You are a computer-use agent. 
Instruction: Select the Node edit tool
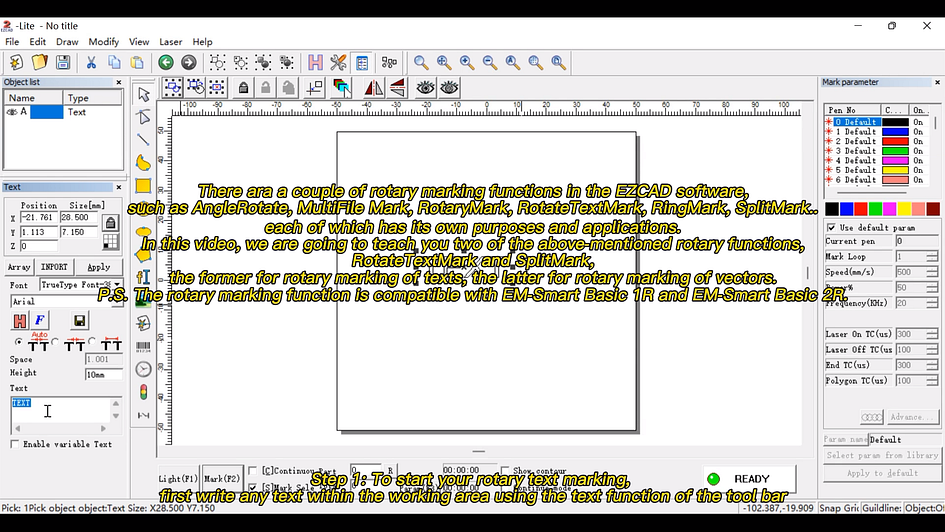(x=143, y=117)
